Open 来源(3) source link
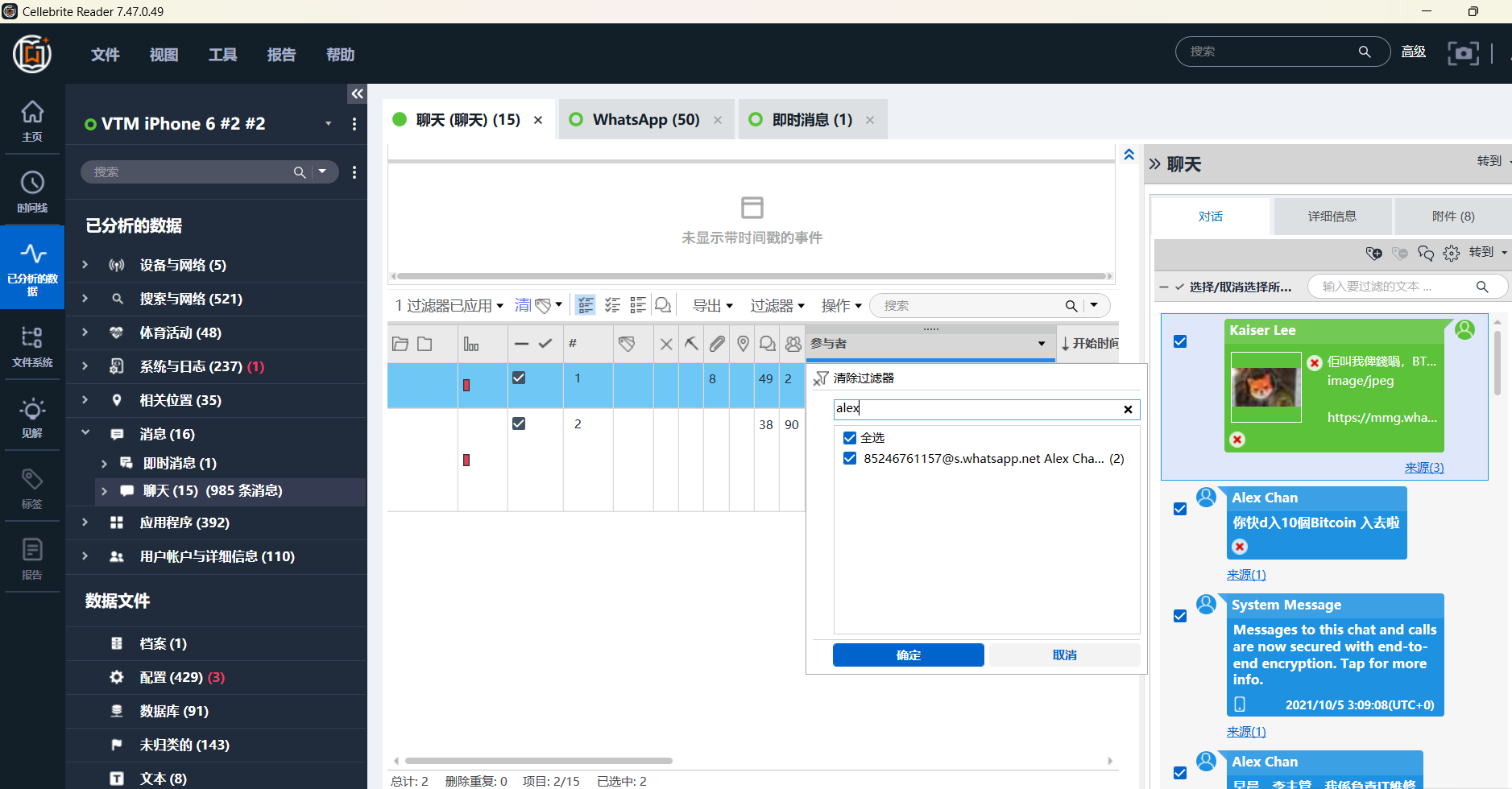 (x=1423, y=468)
